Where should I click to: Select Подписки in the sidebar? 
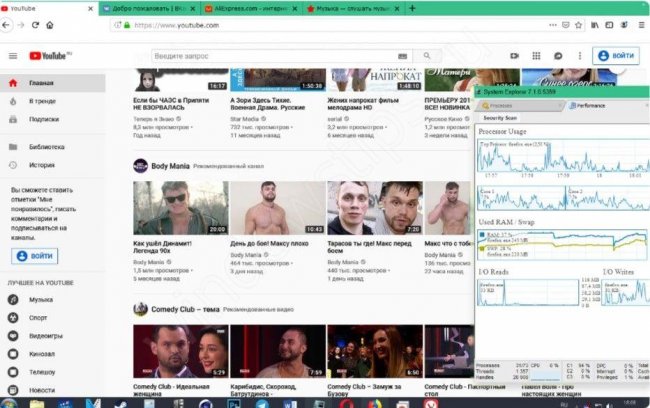(x=44, y=119)
